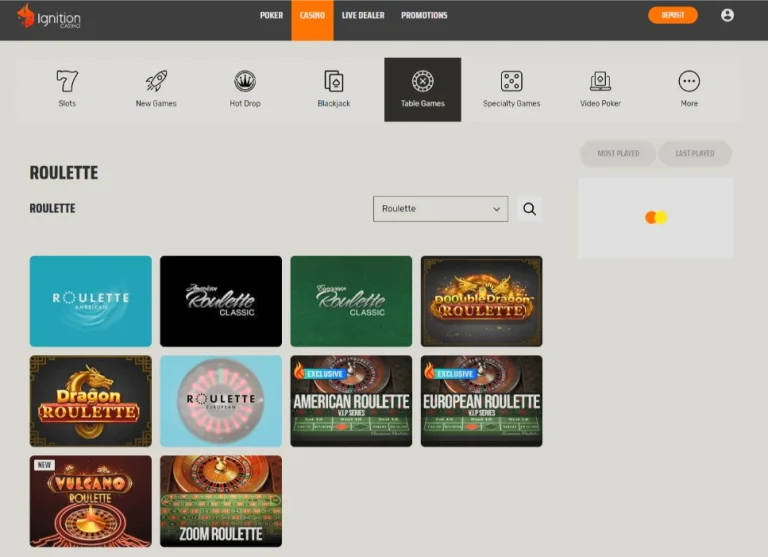Show the More categories icon
The image size is (768, 557).
pyautogui.click(x=689, y=81)
